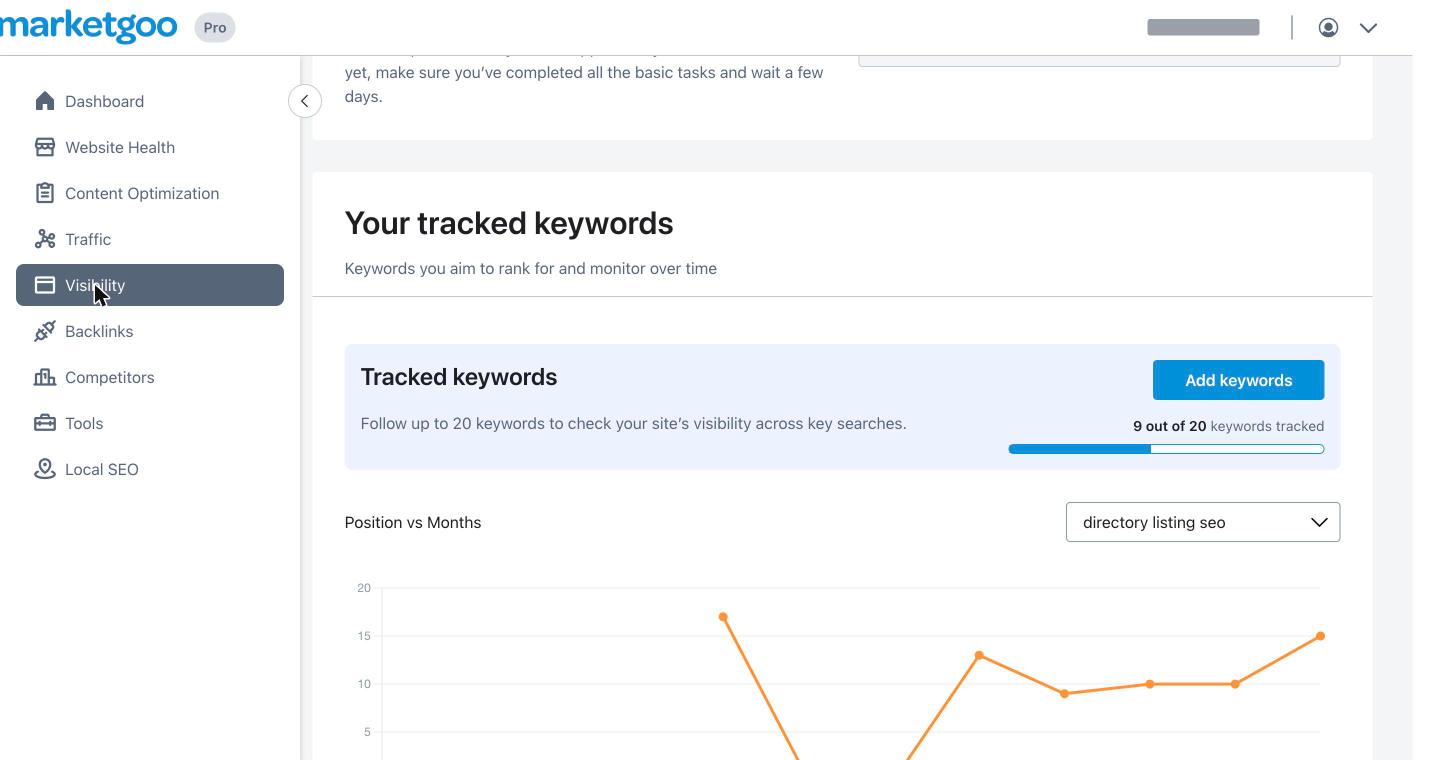1440x760 pixels.
Task: Open Local SEO section
Action: pos(150,469)
